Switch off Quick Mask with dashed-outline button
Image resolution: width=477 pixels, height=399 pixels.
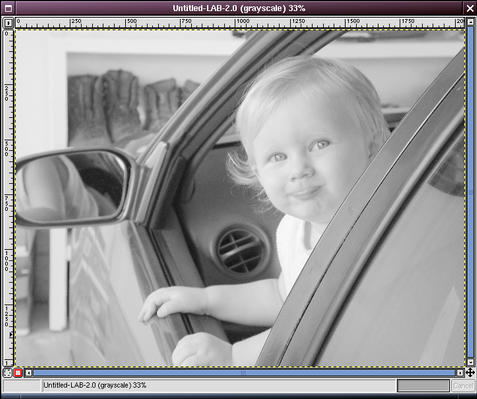(x=7, y=373)
